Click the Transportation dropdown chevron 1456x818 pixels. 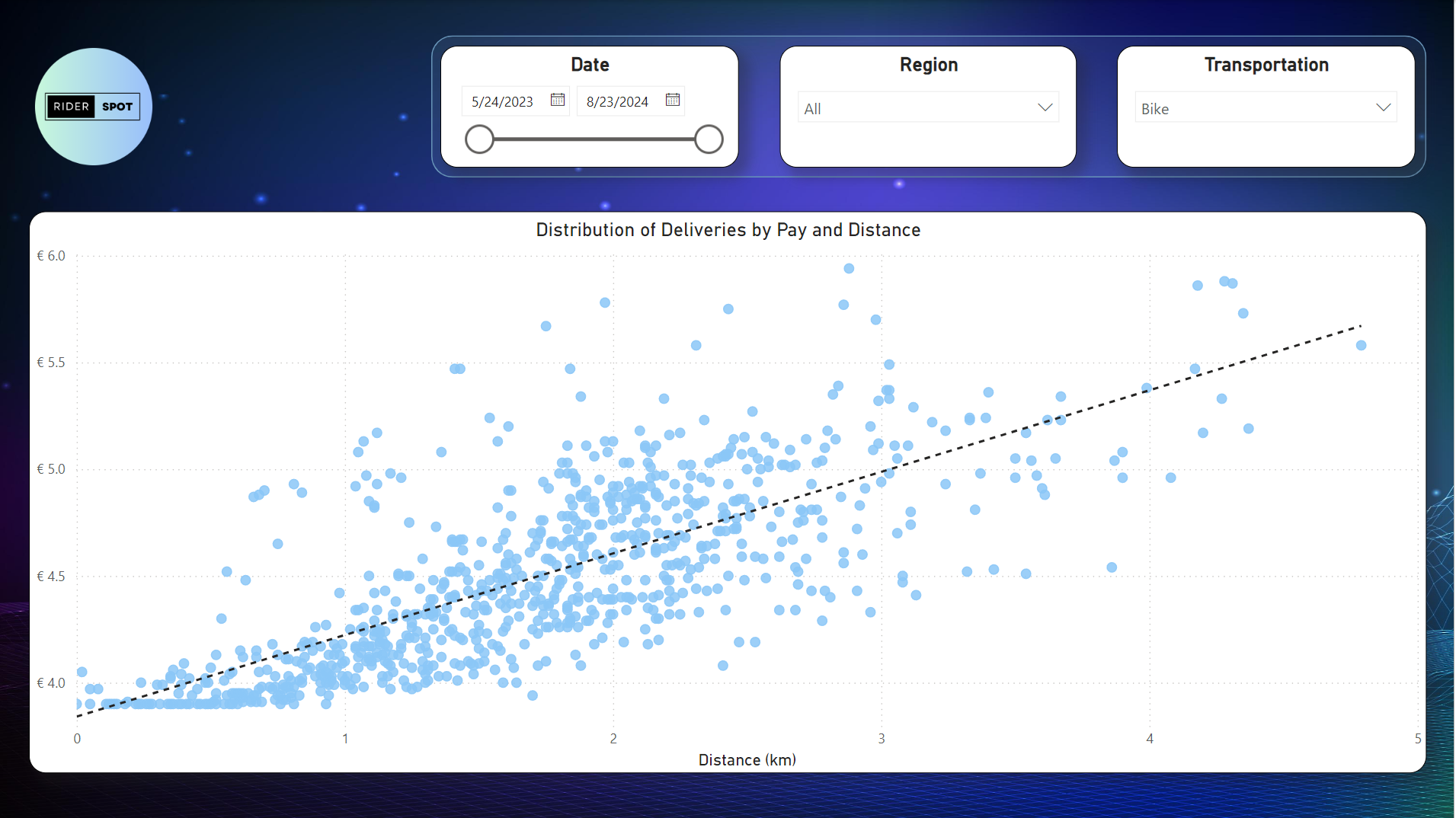1383,107
